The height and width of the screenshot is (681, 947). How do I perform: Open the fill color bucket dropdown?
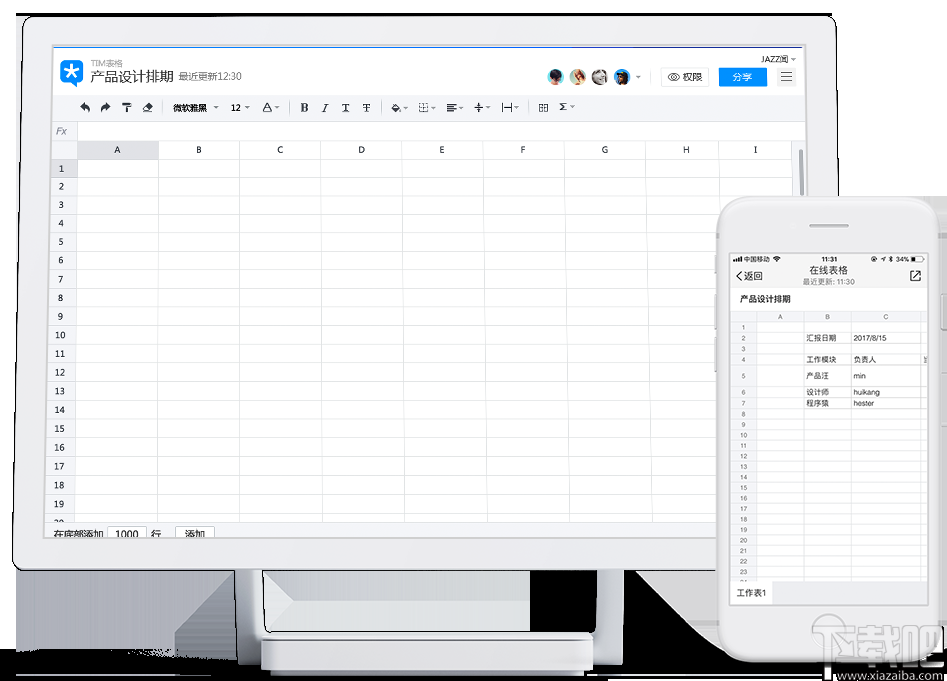(x=399, y=107)
